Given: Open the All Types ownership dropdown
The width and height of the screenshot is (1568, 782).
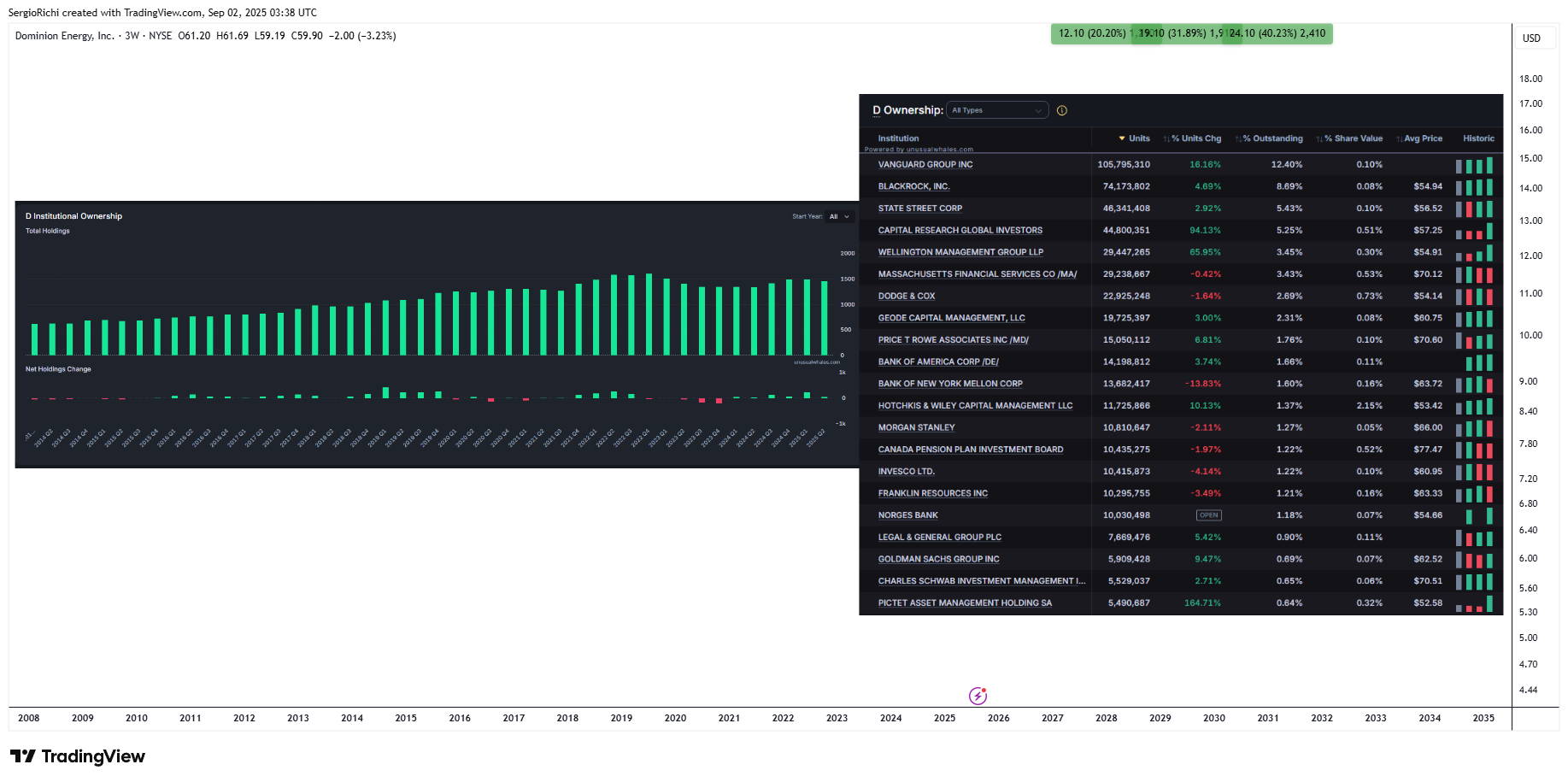Looking at the screenshot, I should coord(997,110).
